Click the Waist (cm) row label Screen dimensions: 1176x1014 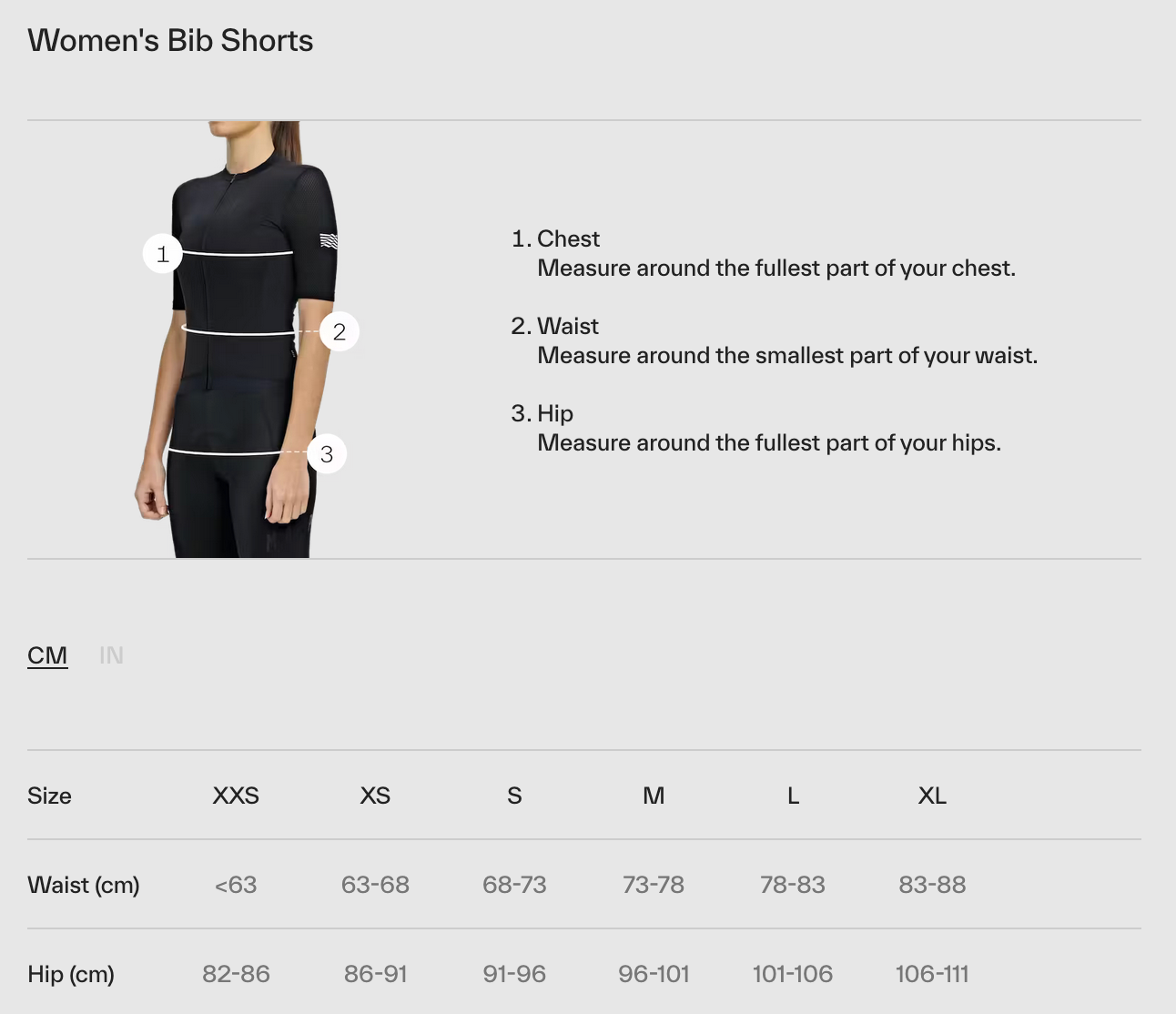(x=84, y=885)
